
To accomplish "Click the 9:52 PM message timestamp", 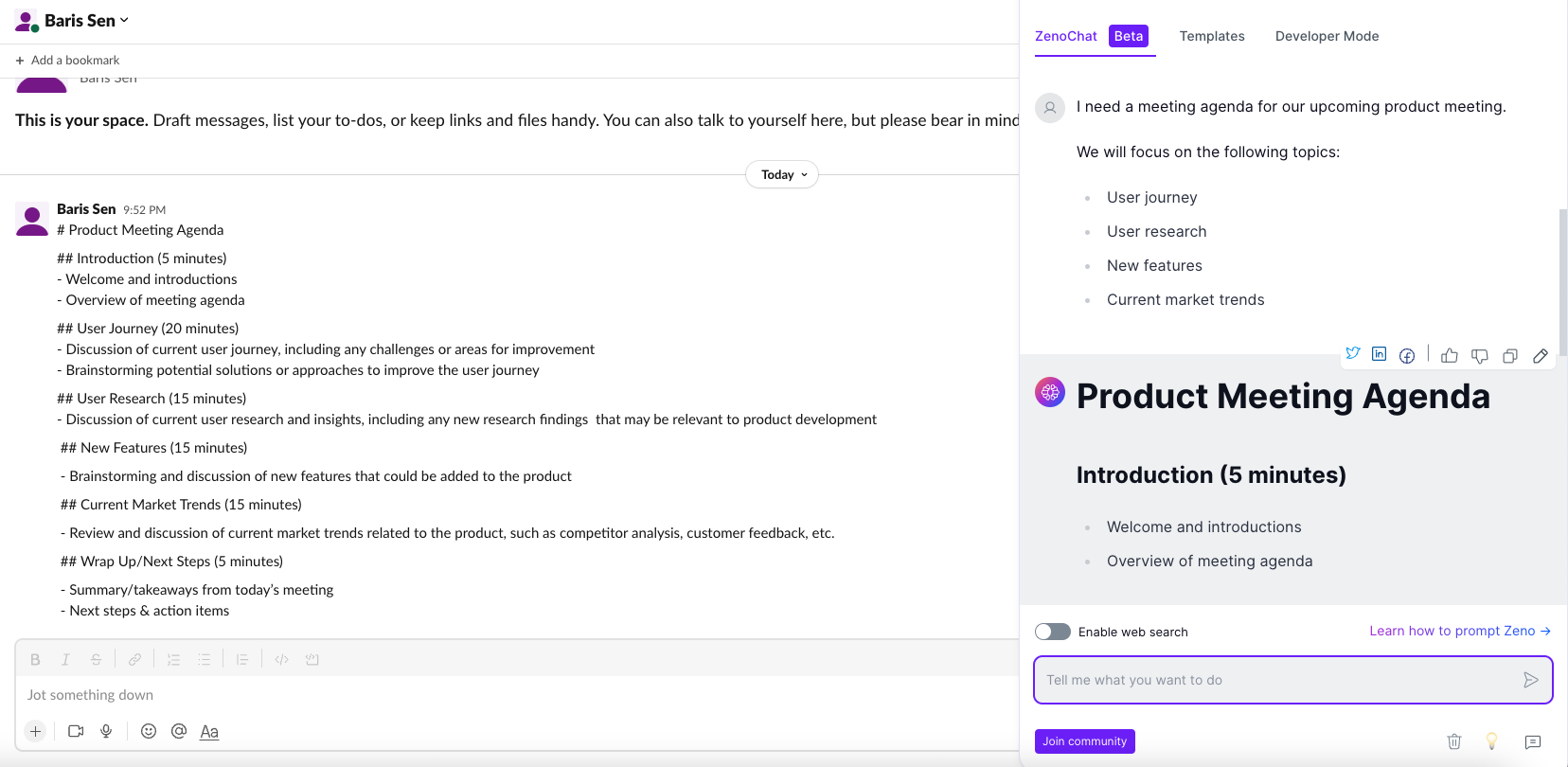I will [x=144, y=210].
